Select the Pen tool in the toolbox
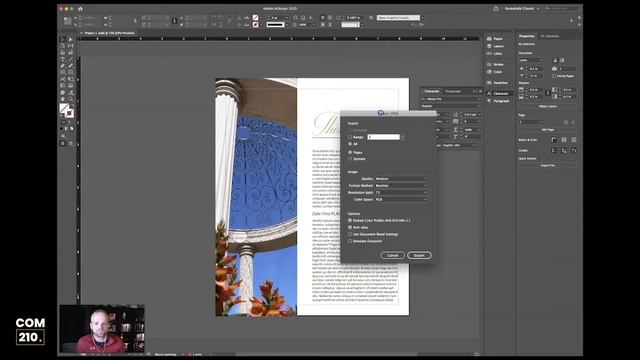 click(62, 66)
